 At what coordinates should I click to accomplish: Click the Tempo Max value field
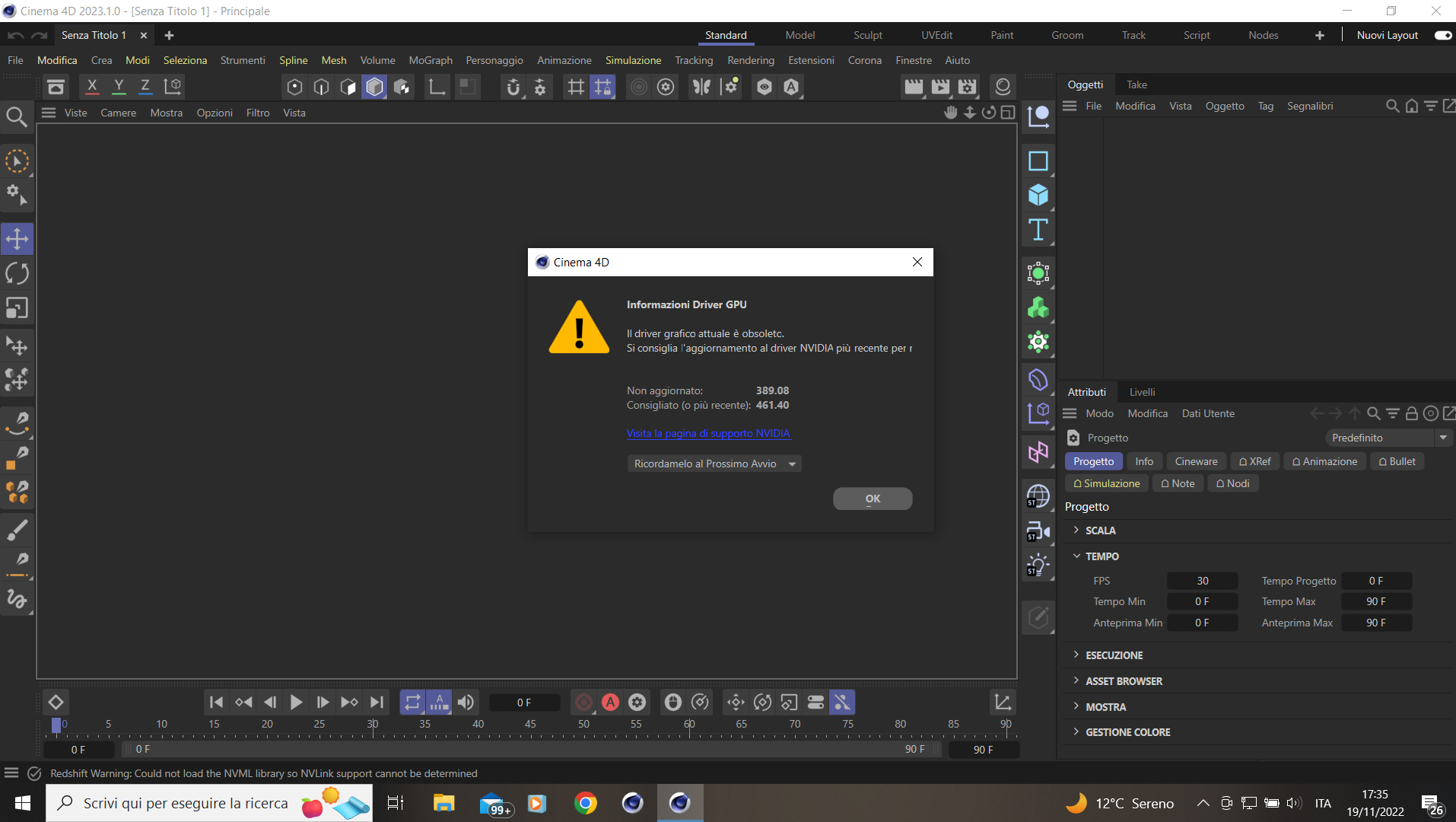[x=1376, y=601]
